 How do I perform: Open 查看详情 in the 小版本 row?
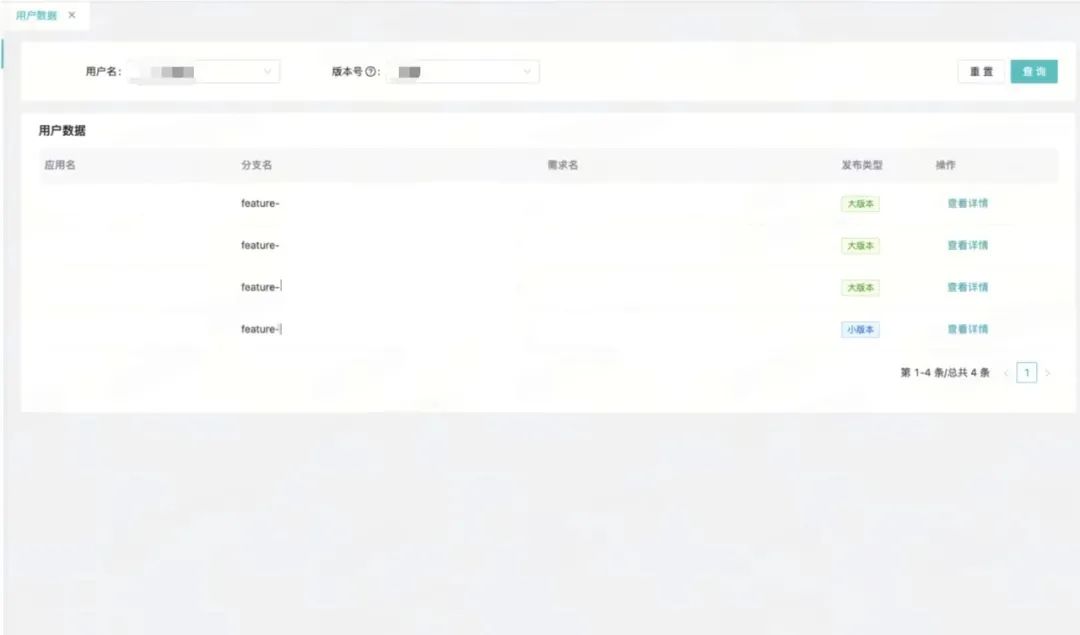tap(968, 329)
